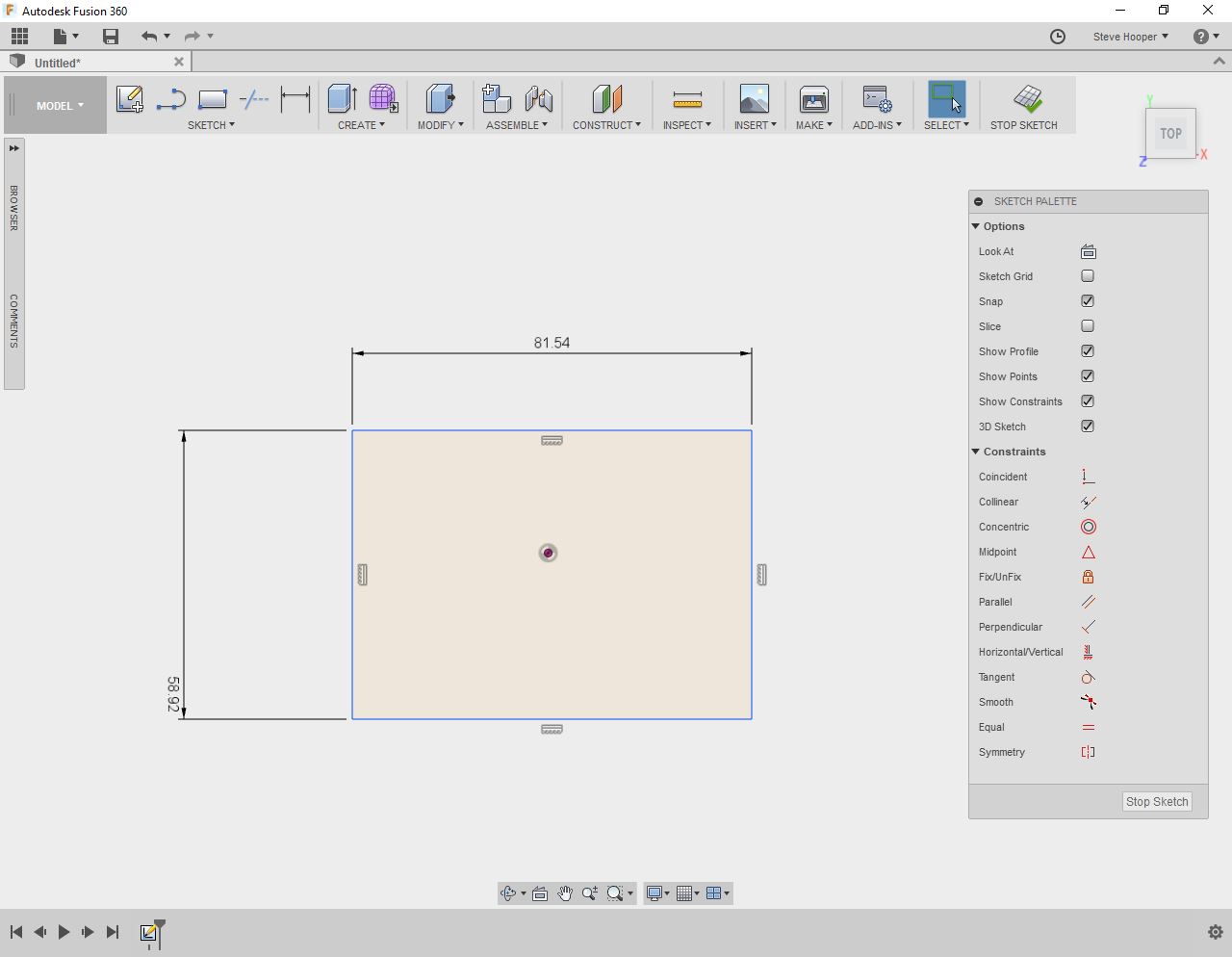The height and width of the screenshot is (957, 1232).
Task: Activate the Create Form tool
Action: 383,97
